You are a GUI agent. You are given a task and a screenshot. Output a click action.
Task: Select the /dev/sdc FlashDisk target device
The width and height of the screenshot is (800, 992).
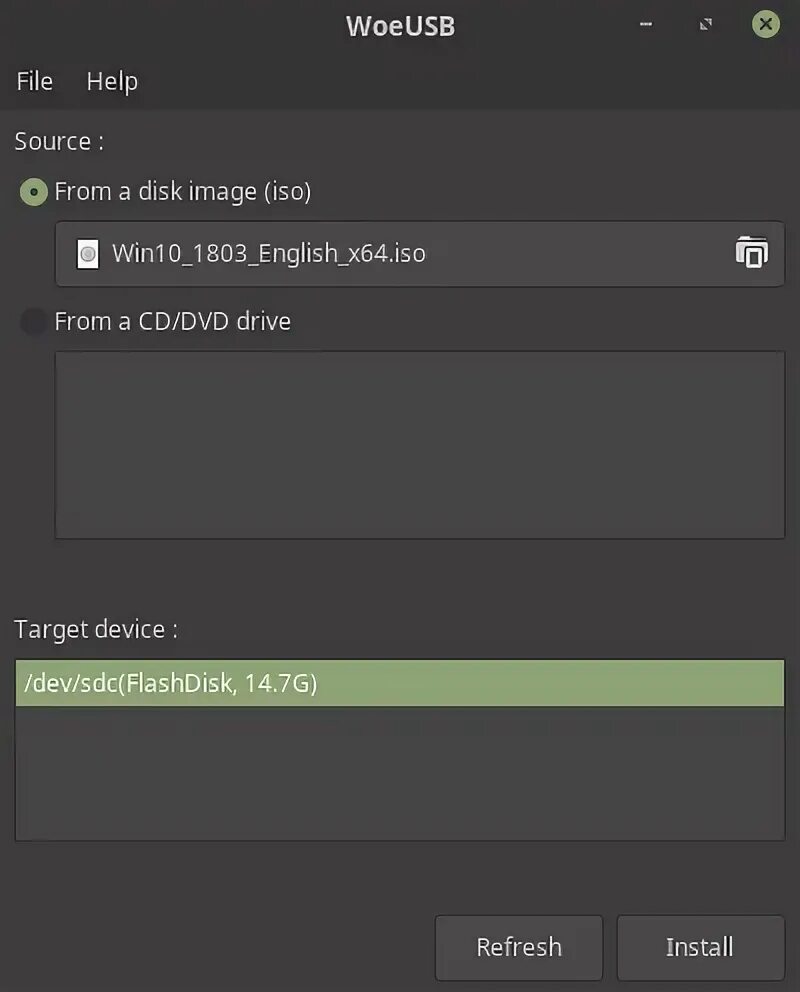(x=399, y=684)
